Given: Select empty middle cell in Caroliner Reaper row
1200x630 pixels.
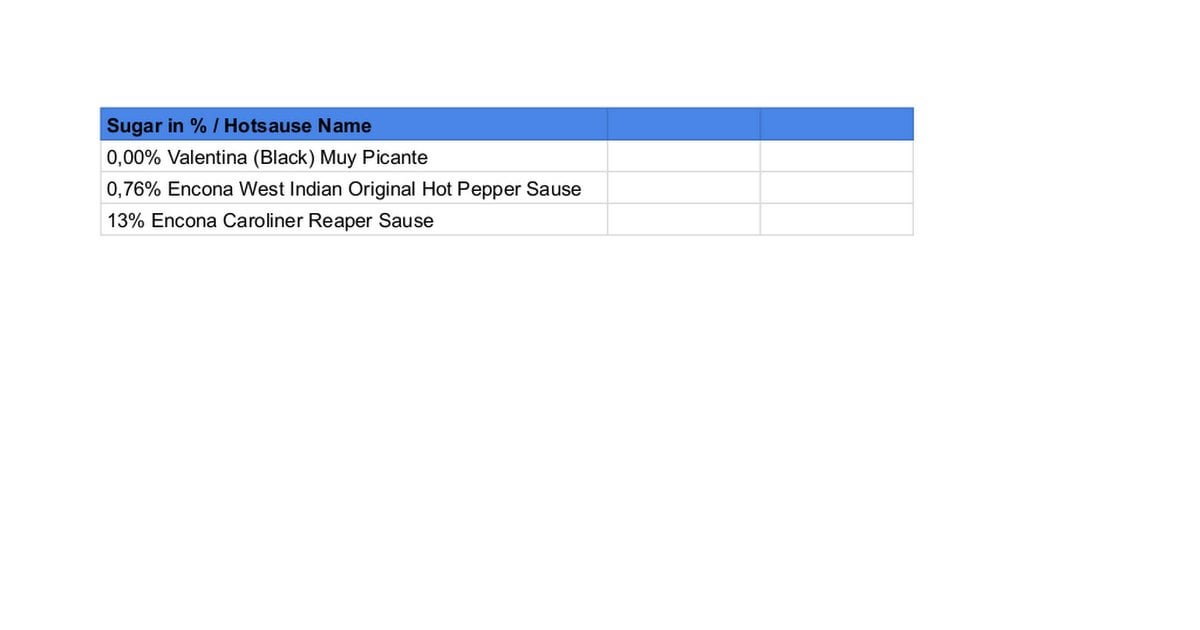Looking at the screenshot, I should 683,221.
